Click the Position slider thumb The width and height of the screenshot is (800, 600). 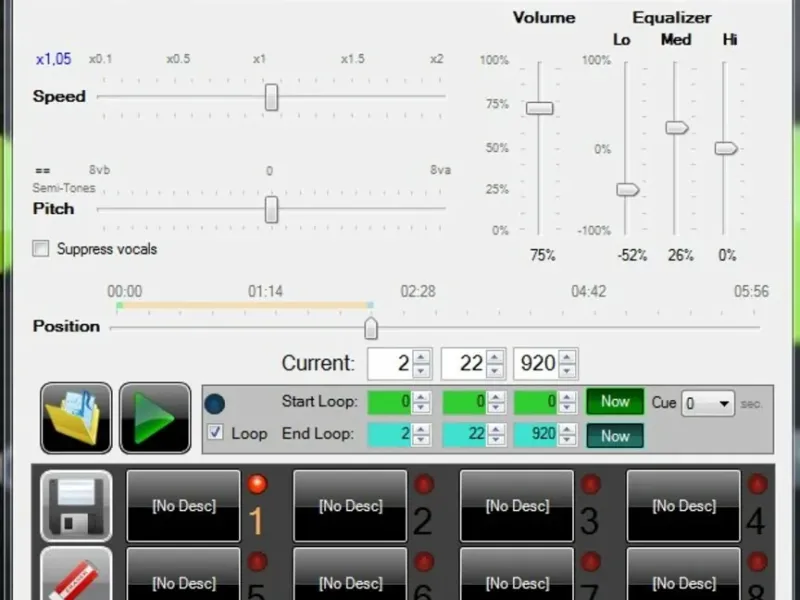click(371, 329)
